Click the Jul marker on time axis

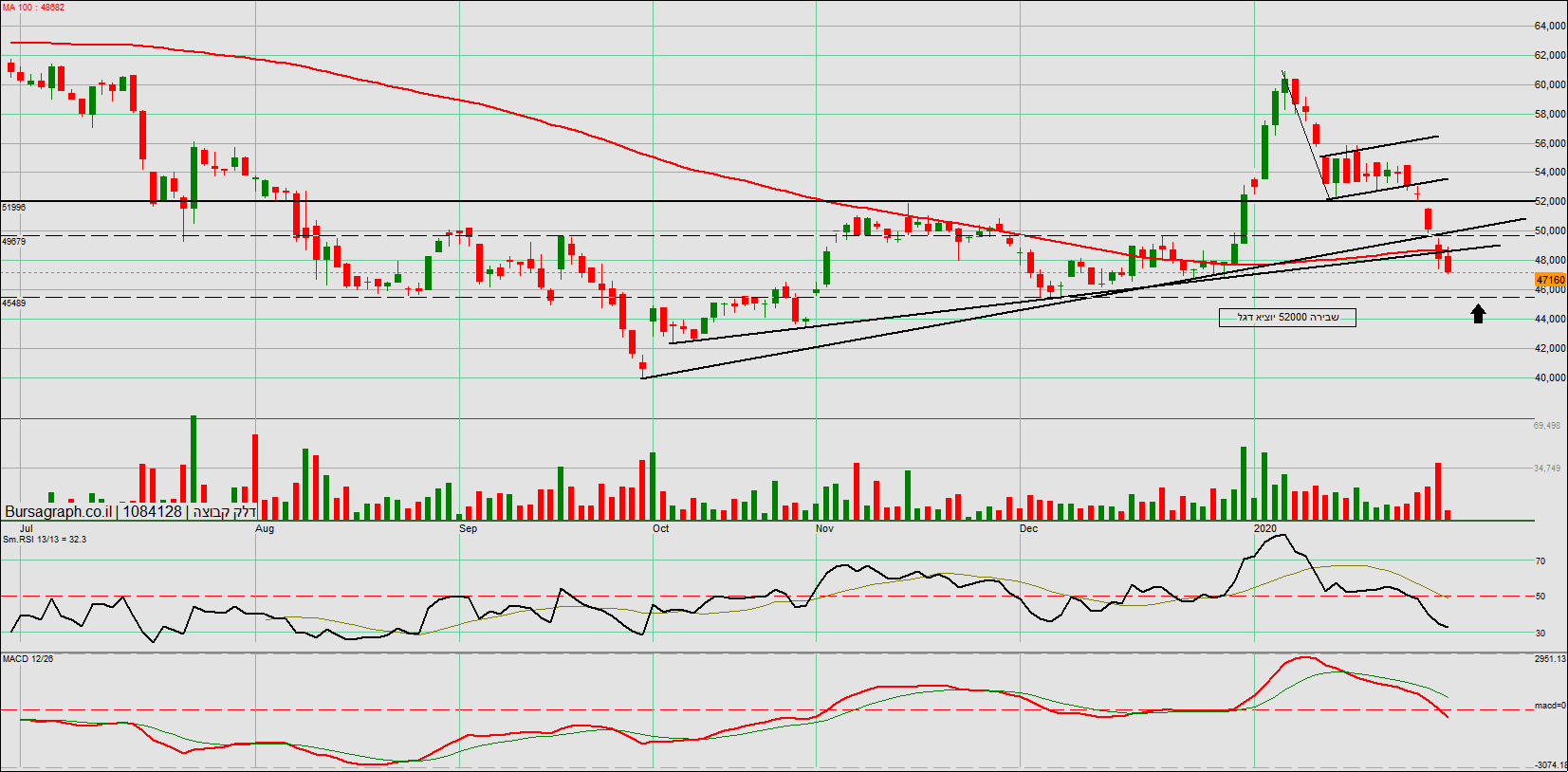(x=26, y=528)
